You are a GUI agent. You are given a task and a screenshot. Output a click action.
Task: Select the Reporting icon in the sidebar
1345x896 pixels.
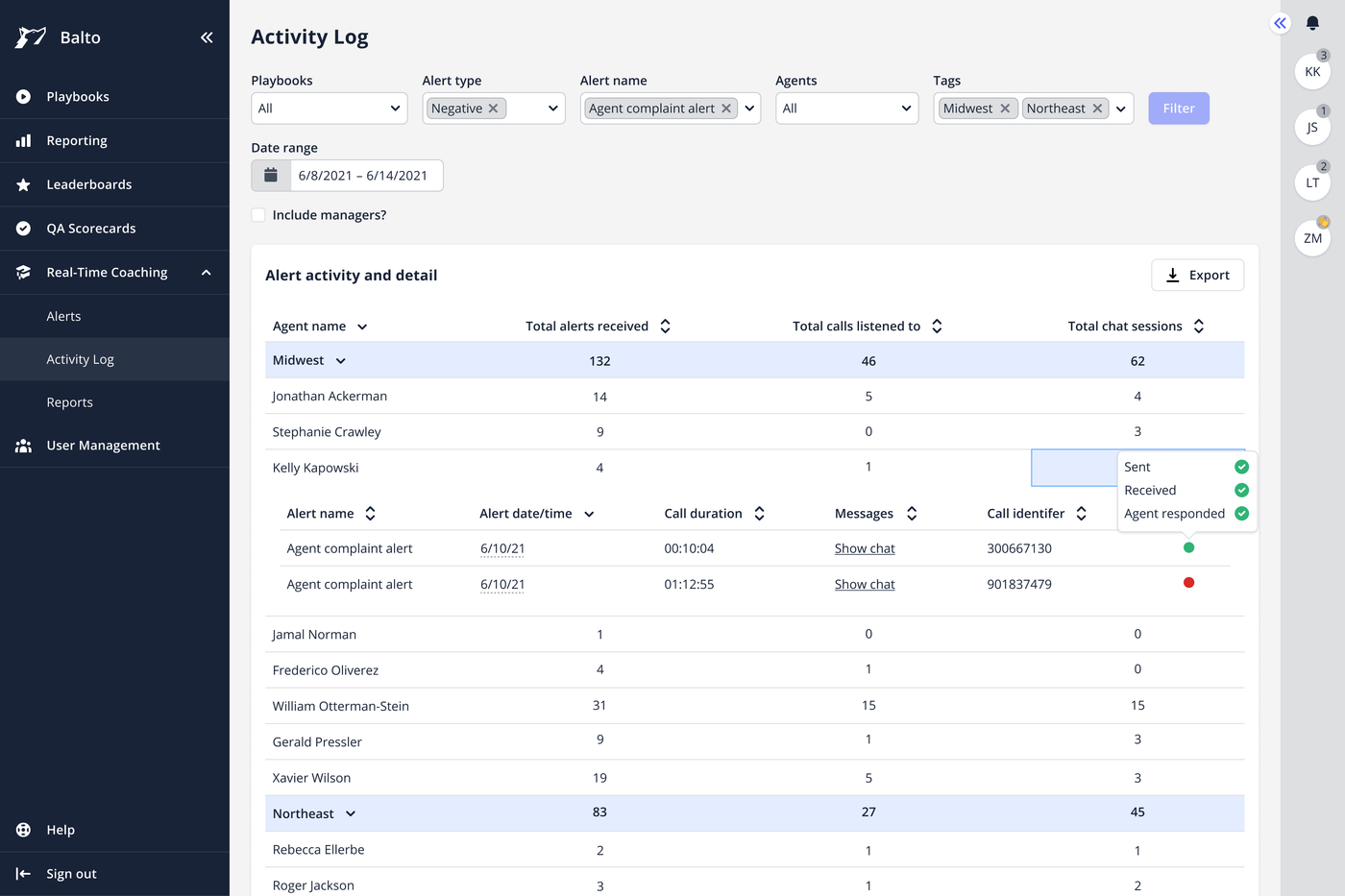(x=24, y=140)
